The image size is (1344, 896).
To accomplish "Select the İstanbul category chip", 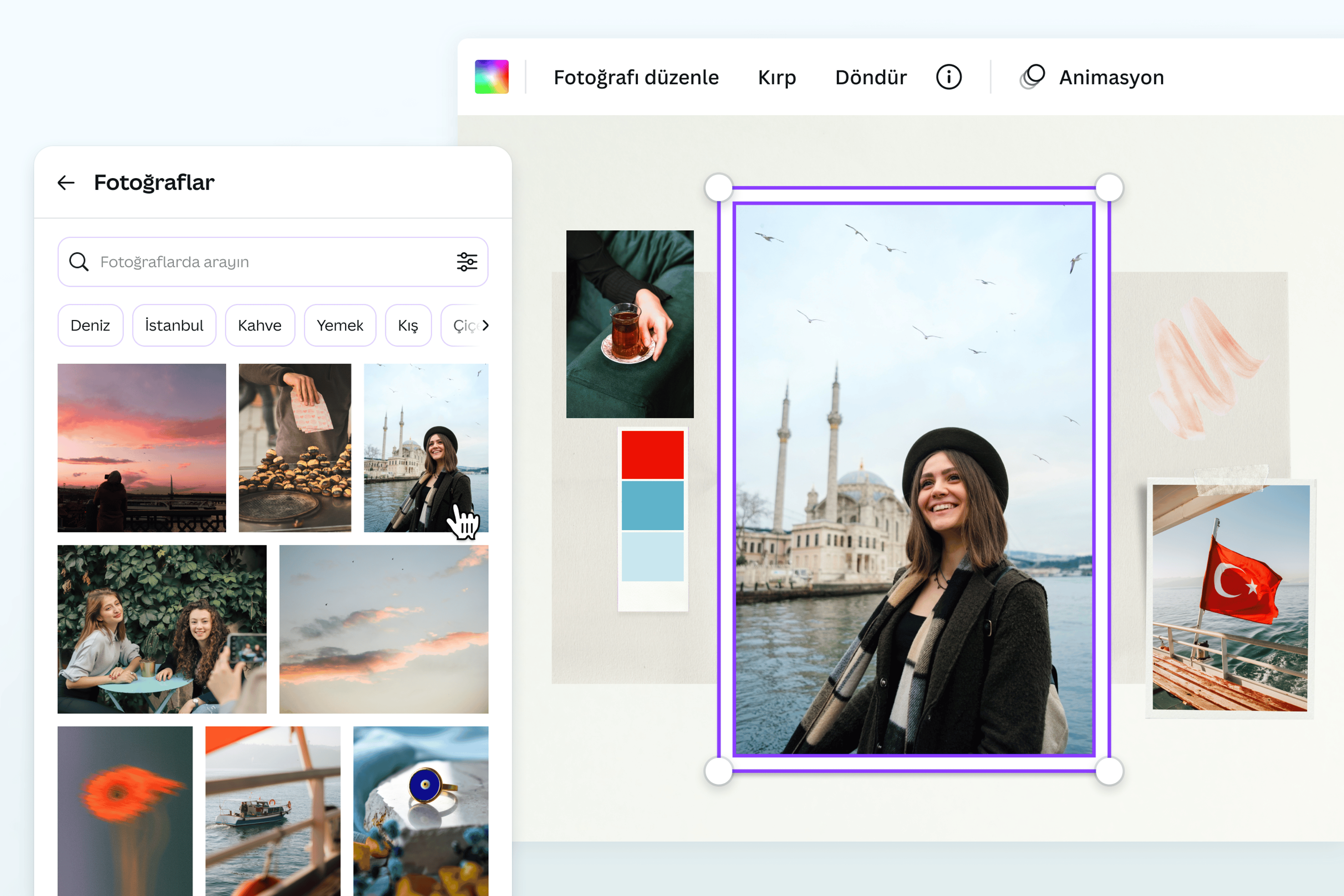I will click(x=174, y=325).
